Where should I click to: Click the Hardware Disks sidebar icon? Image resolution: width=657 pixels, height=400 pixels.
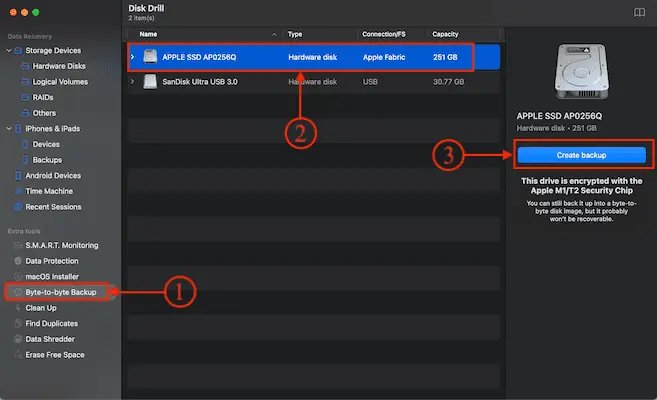[x=25, y=66]
